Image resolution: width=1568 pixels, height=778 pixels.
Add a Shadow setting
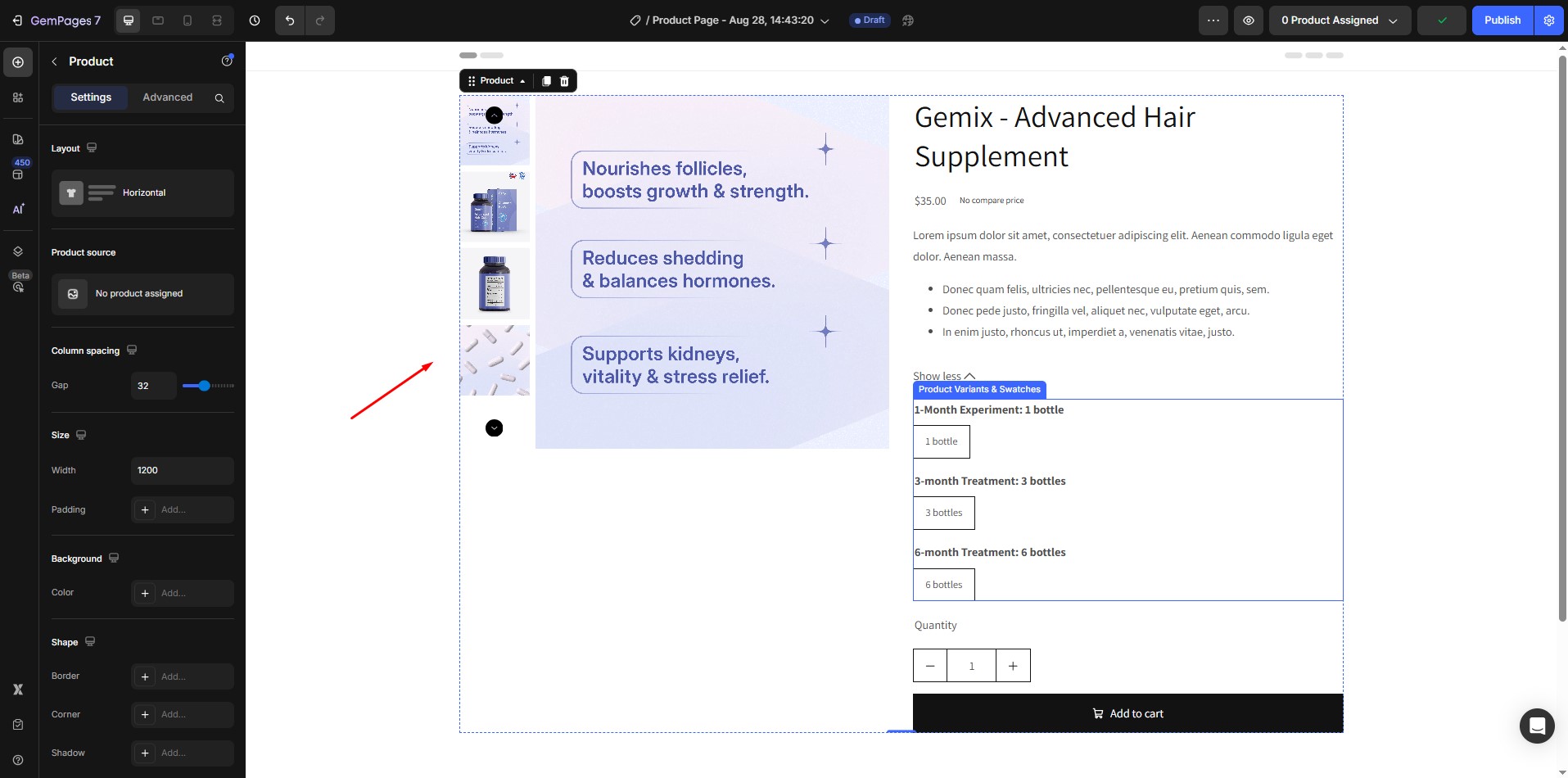(183, 753)
